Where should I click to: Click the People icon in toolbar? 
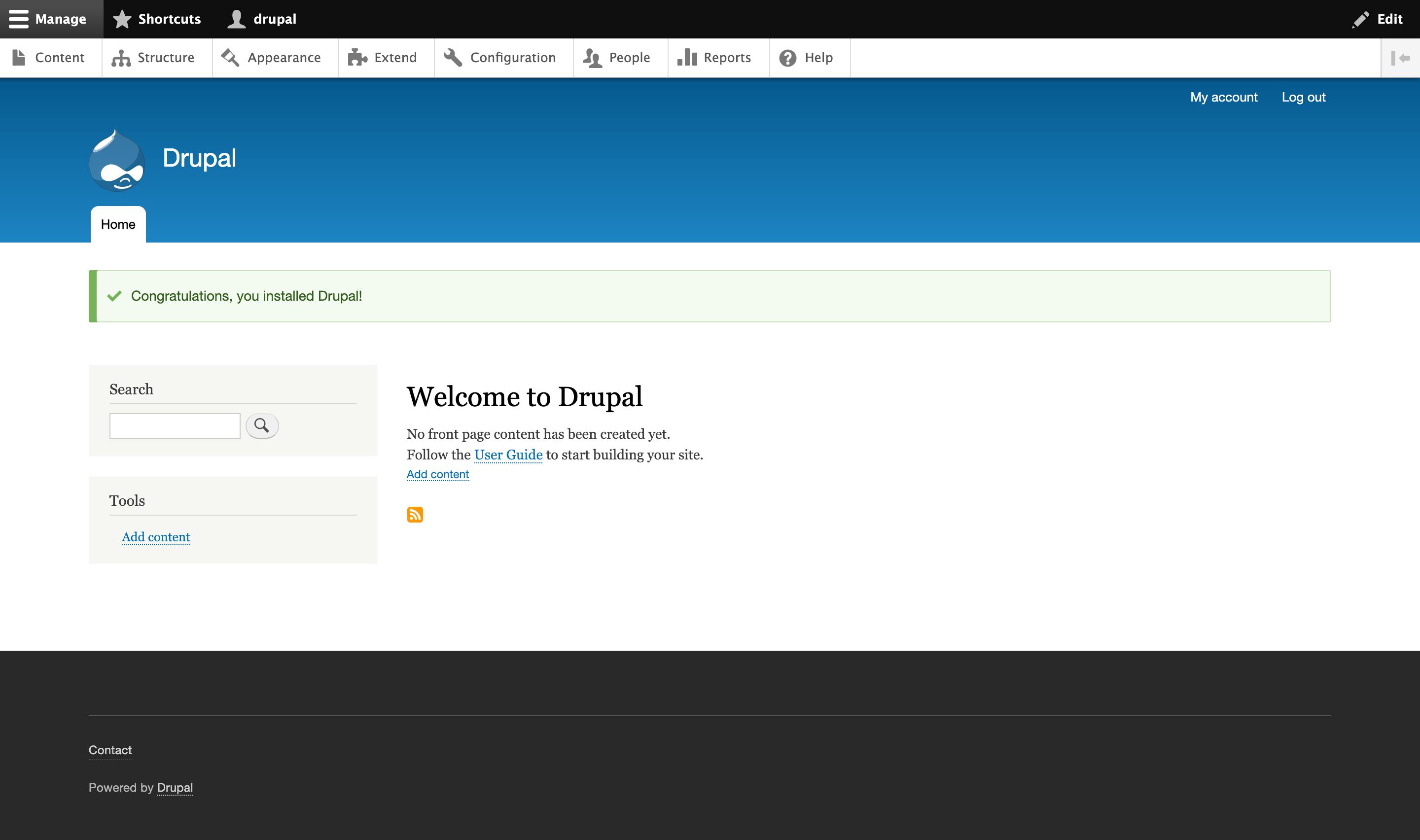592,58
